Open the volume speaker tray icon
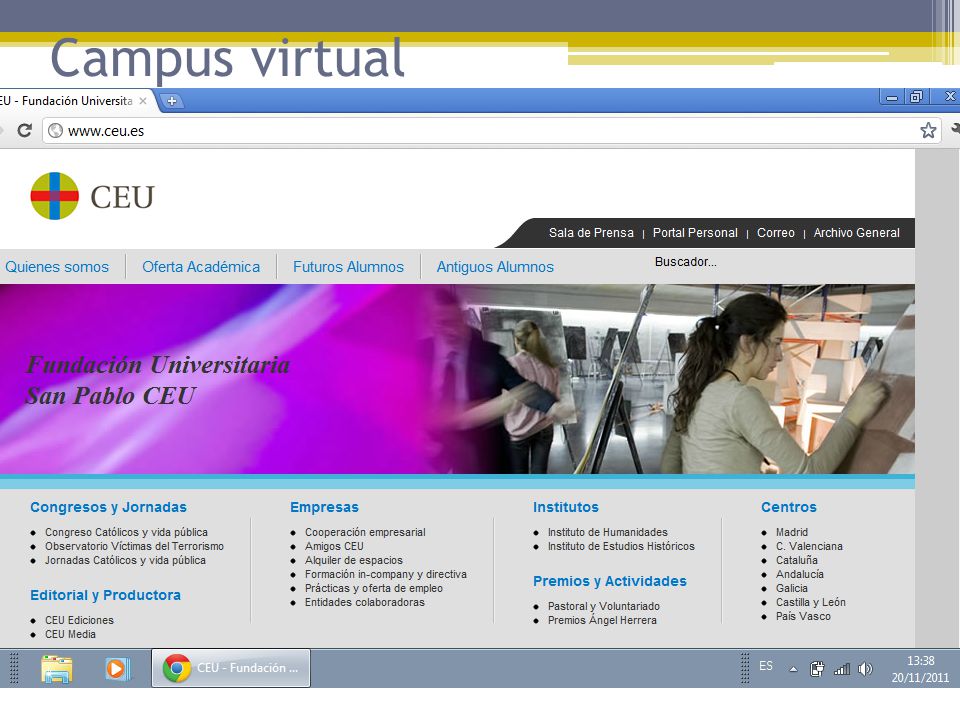Screen dimensions: 960x720 coord(865,669)
